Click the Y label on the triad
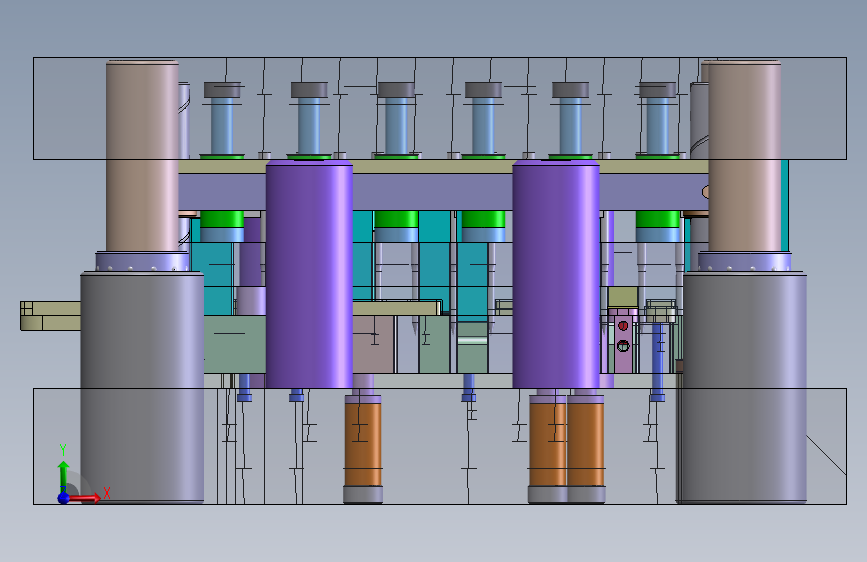The width and height of the screenshot is (867, 562). point(63,450)
